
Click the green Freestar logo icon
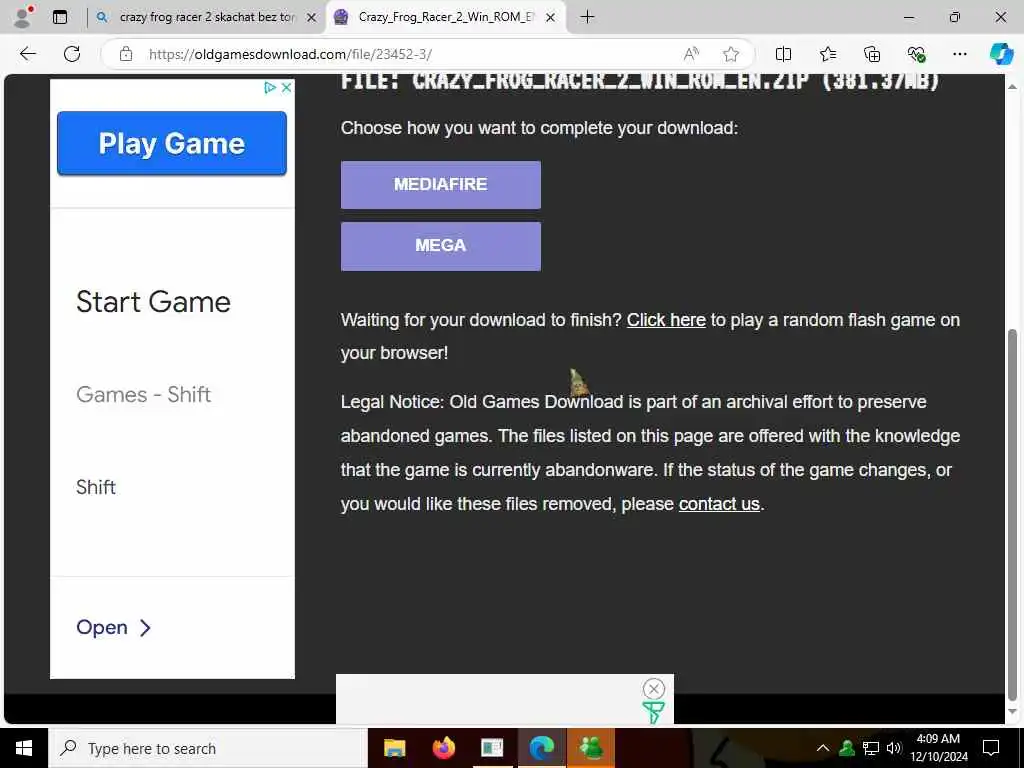pyautogui.click(x=653, y=712)
